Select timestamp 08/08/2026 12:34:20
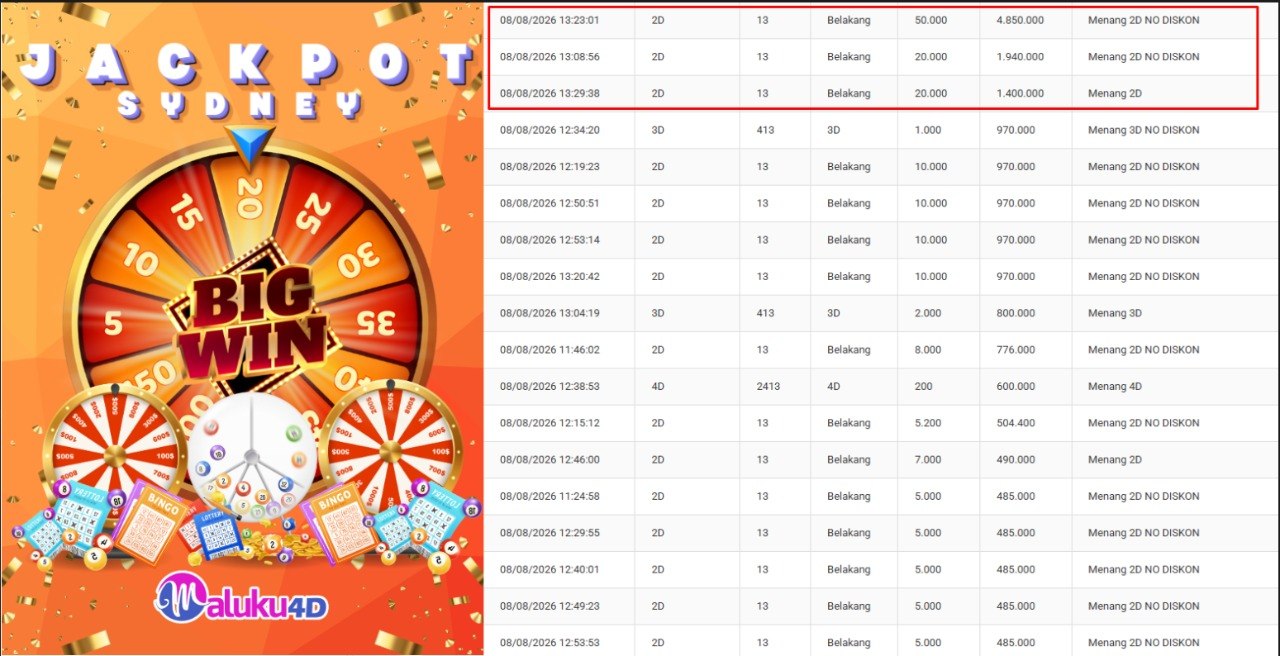The image size is (1280, 656). (549, 130)
